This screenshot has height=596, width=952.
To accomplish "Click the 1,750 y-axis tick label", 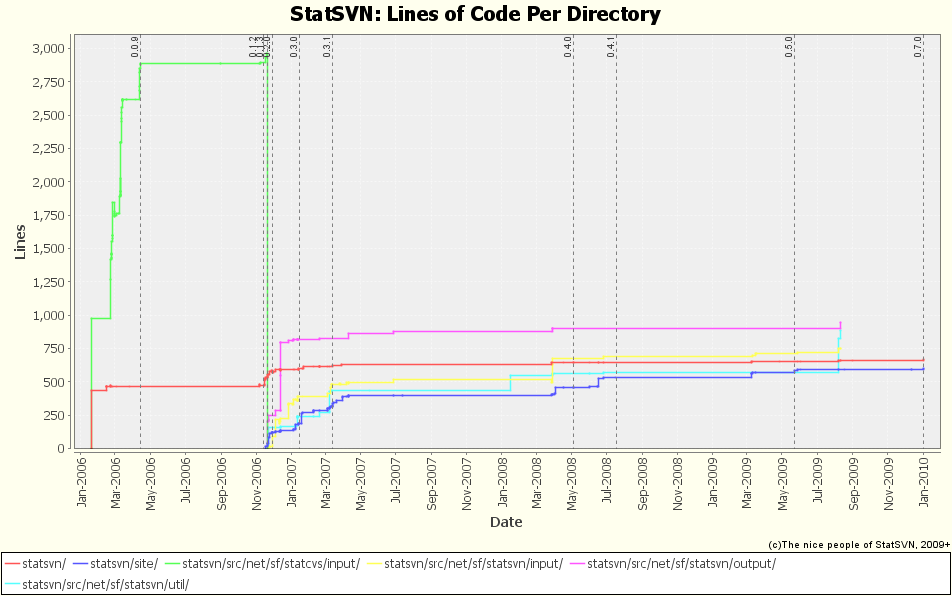I will (x=48, y=215).
